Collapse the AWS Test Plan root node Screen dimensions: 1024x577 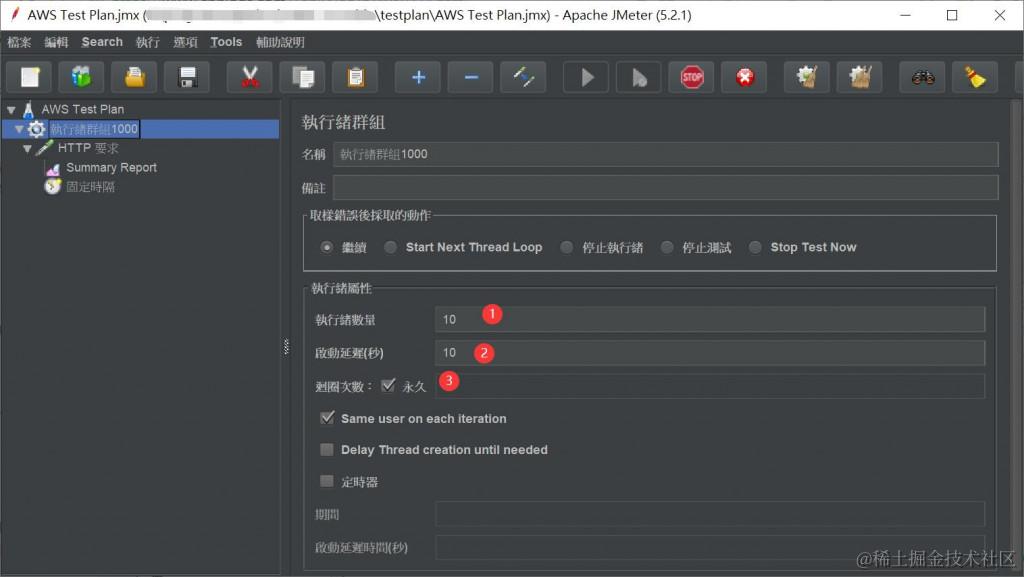click(10, 108)
